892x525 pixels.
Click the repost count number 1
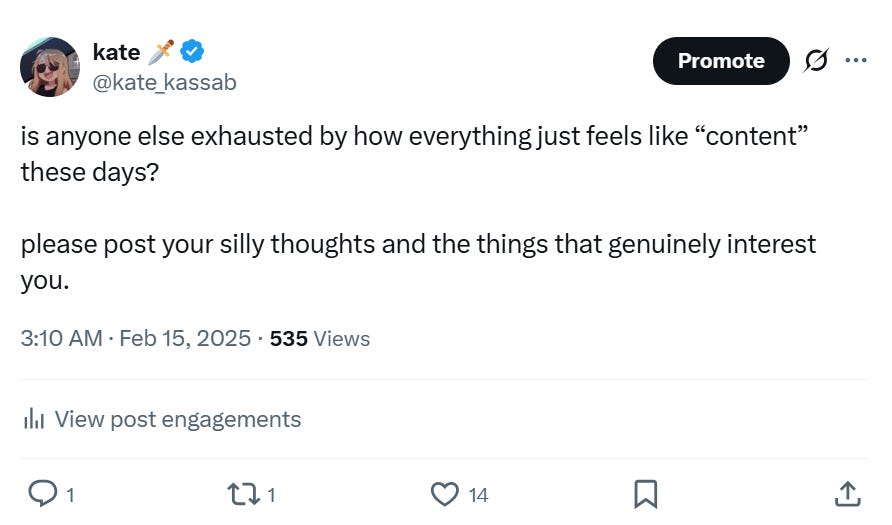pyautogui.click(x=271, y=495)
